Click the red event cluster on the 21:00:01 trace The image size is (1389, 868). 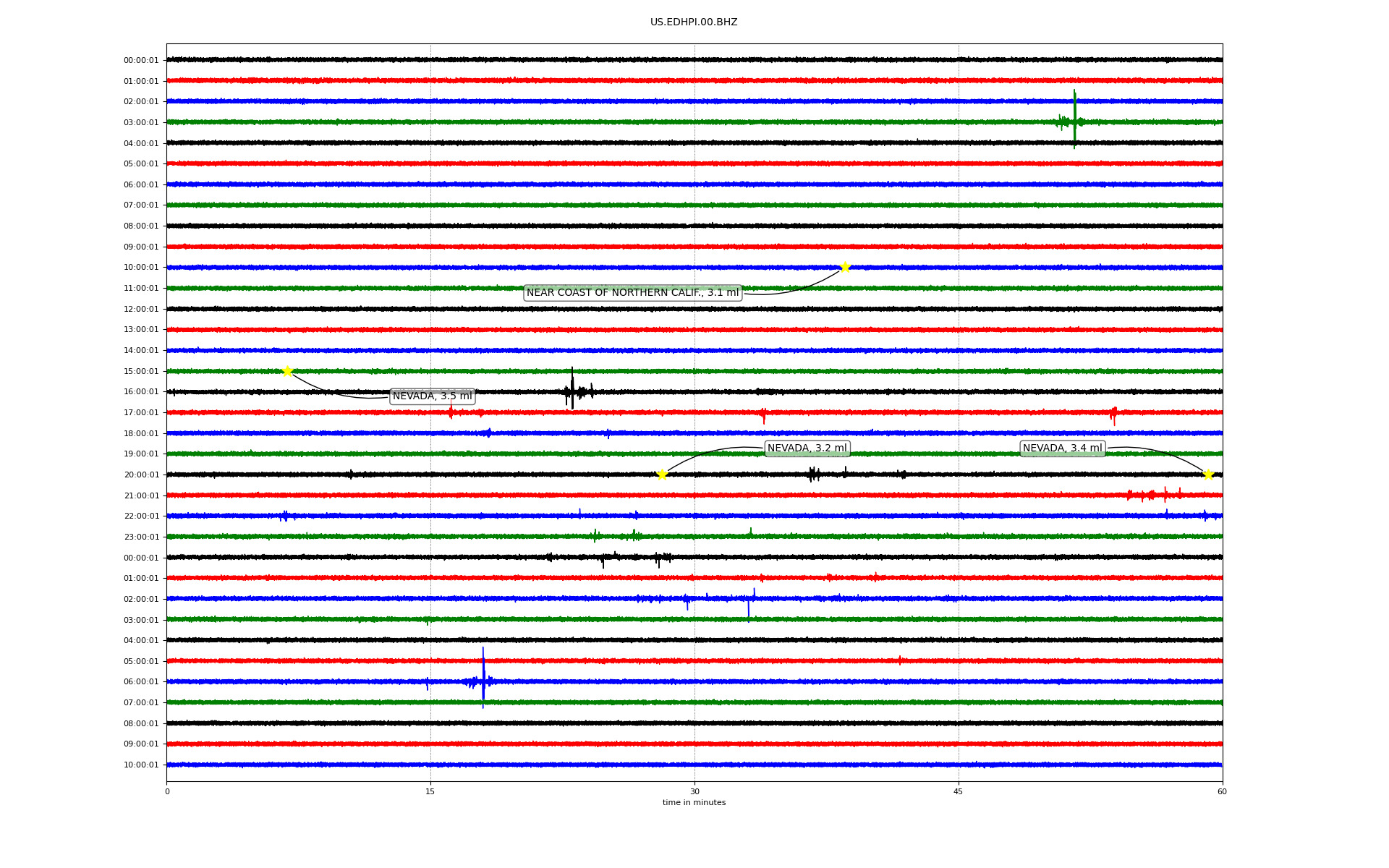[x=1150, y=495]
